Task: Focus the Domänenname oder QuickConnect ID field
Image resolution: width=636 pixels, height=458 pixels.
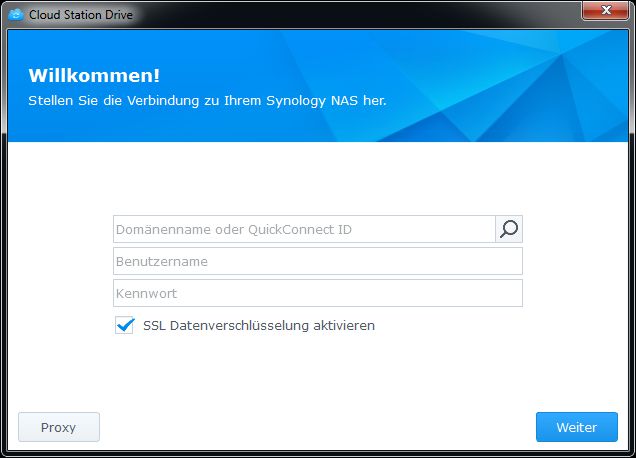Action: click(x=304, y=229)
